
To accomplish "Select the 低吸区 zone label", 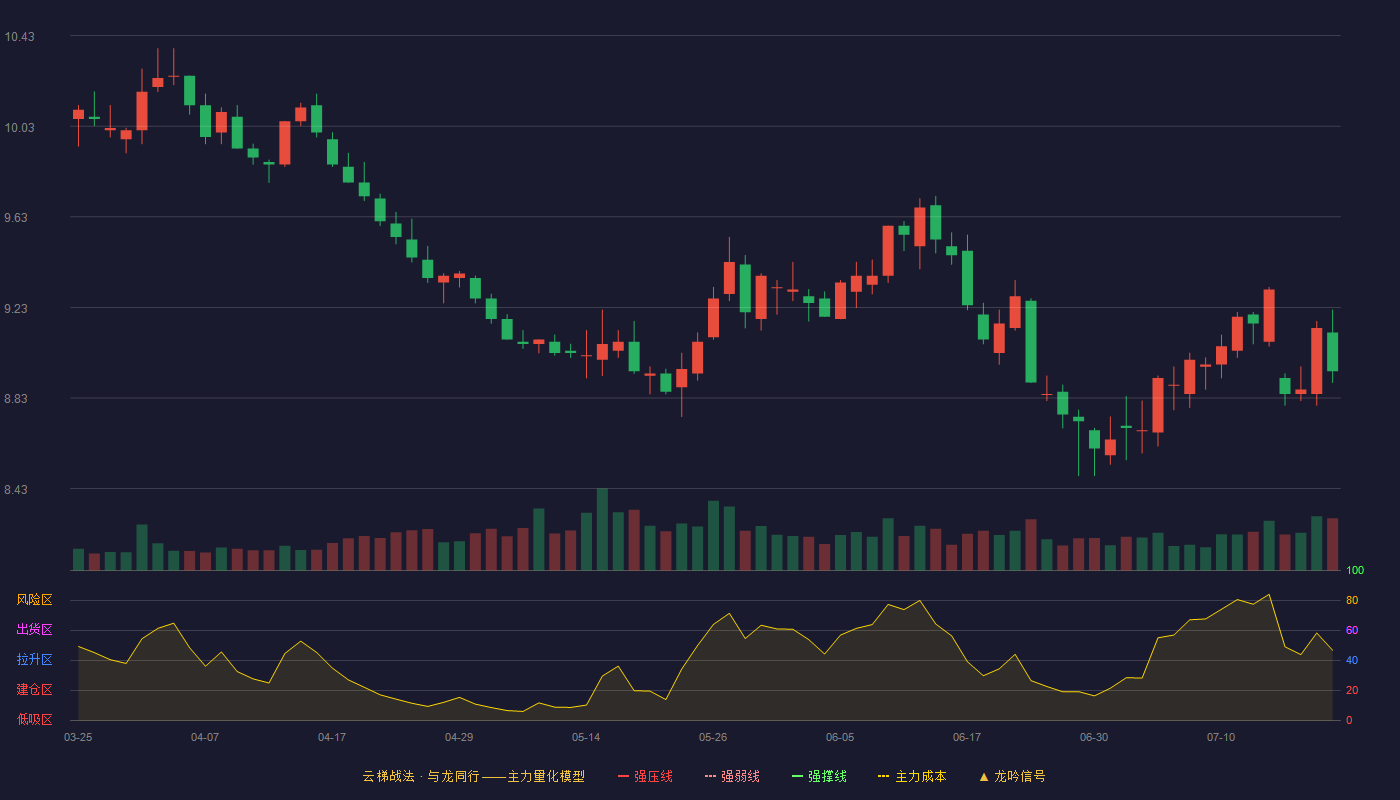I will 34,720.
